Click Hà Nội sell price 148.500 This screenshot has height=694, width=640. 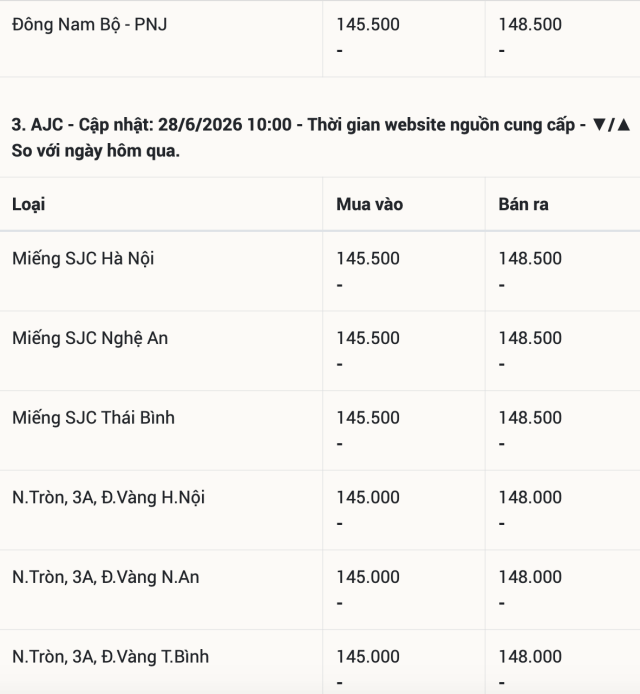coord(530,258)
